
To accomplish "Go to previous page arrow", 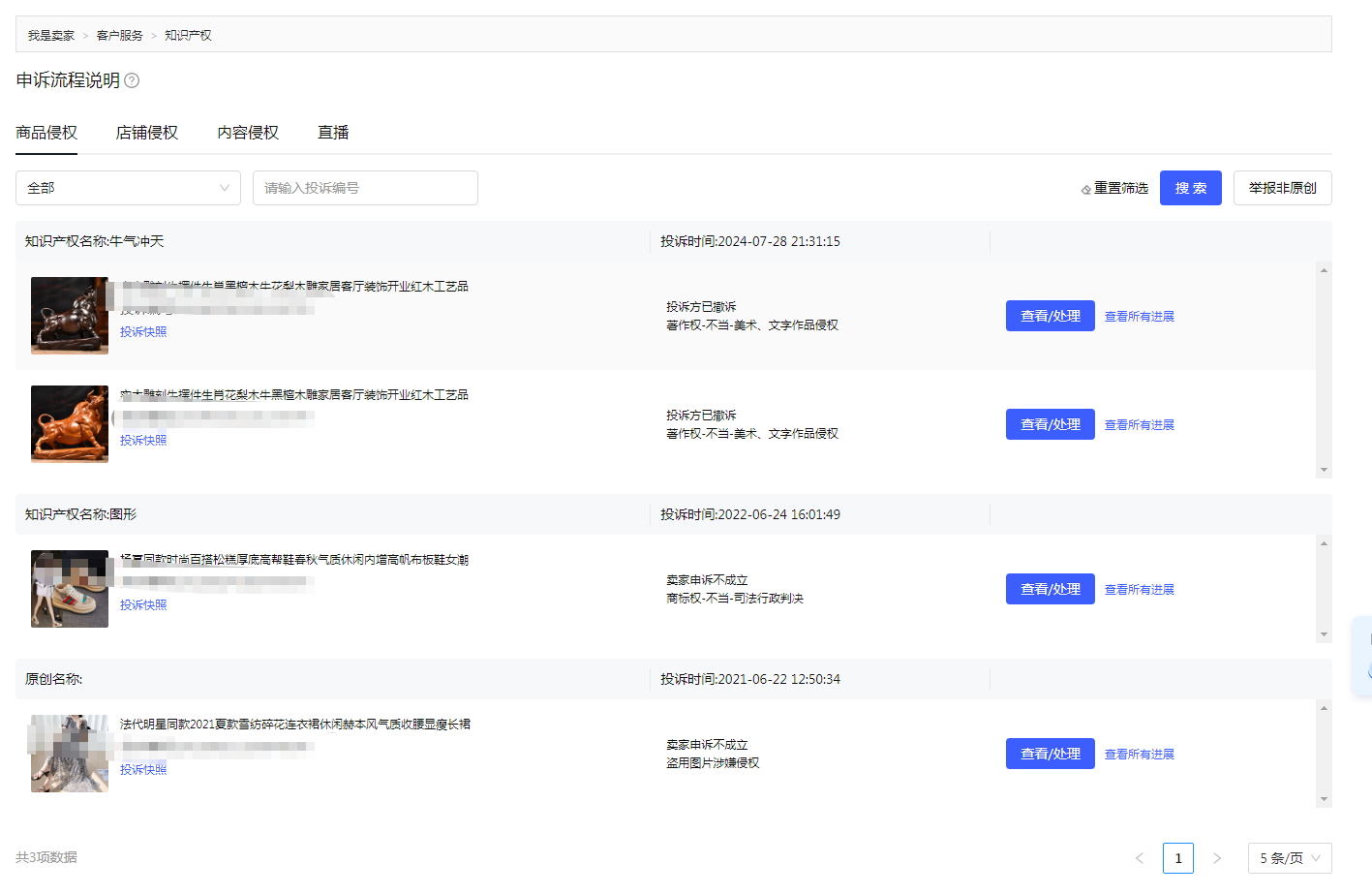I will point(1140,858).
